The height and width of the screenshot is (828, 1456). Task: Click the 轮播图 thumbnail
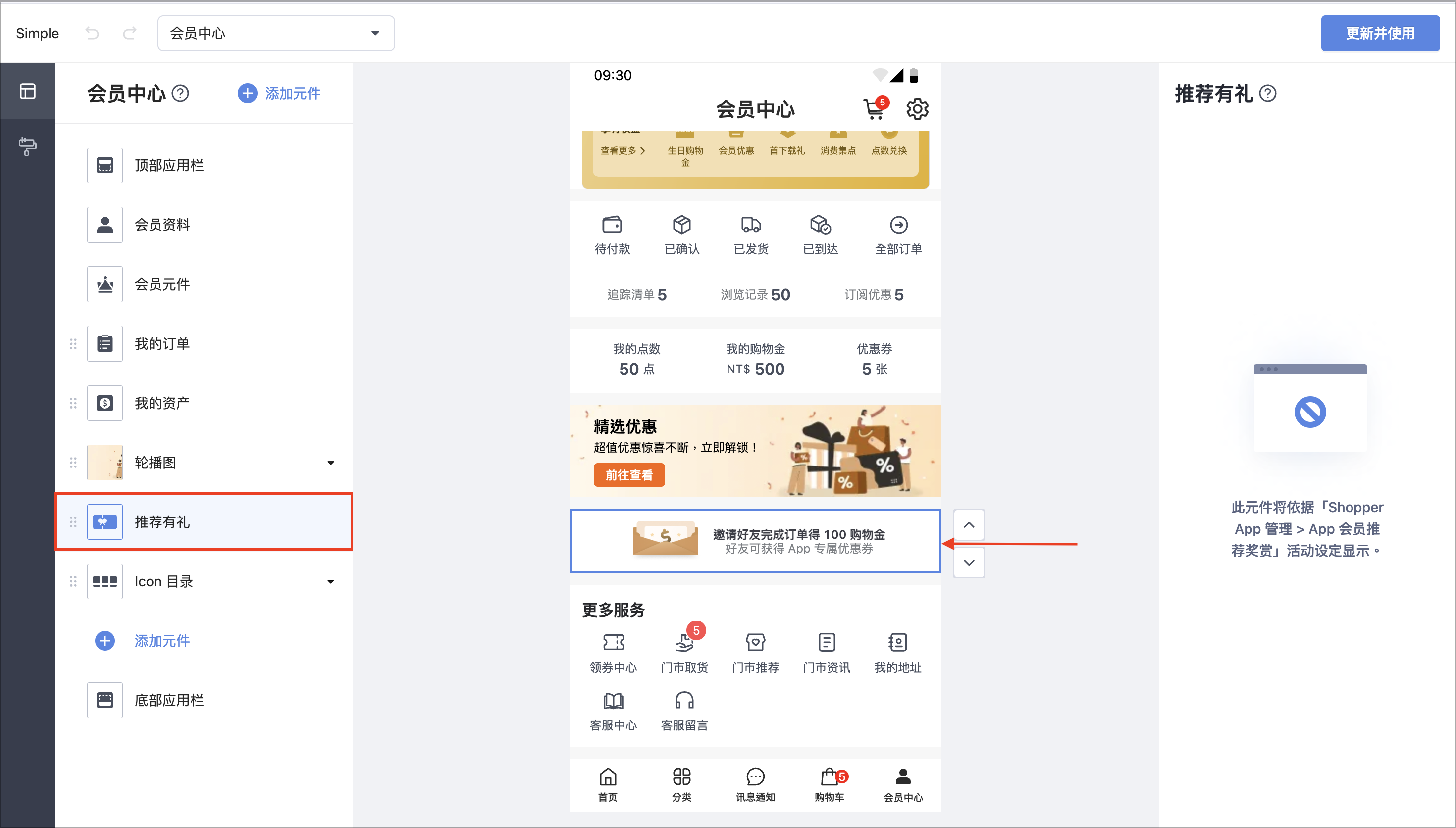click(x=104, y=463)
